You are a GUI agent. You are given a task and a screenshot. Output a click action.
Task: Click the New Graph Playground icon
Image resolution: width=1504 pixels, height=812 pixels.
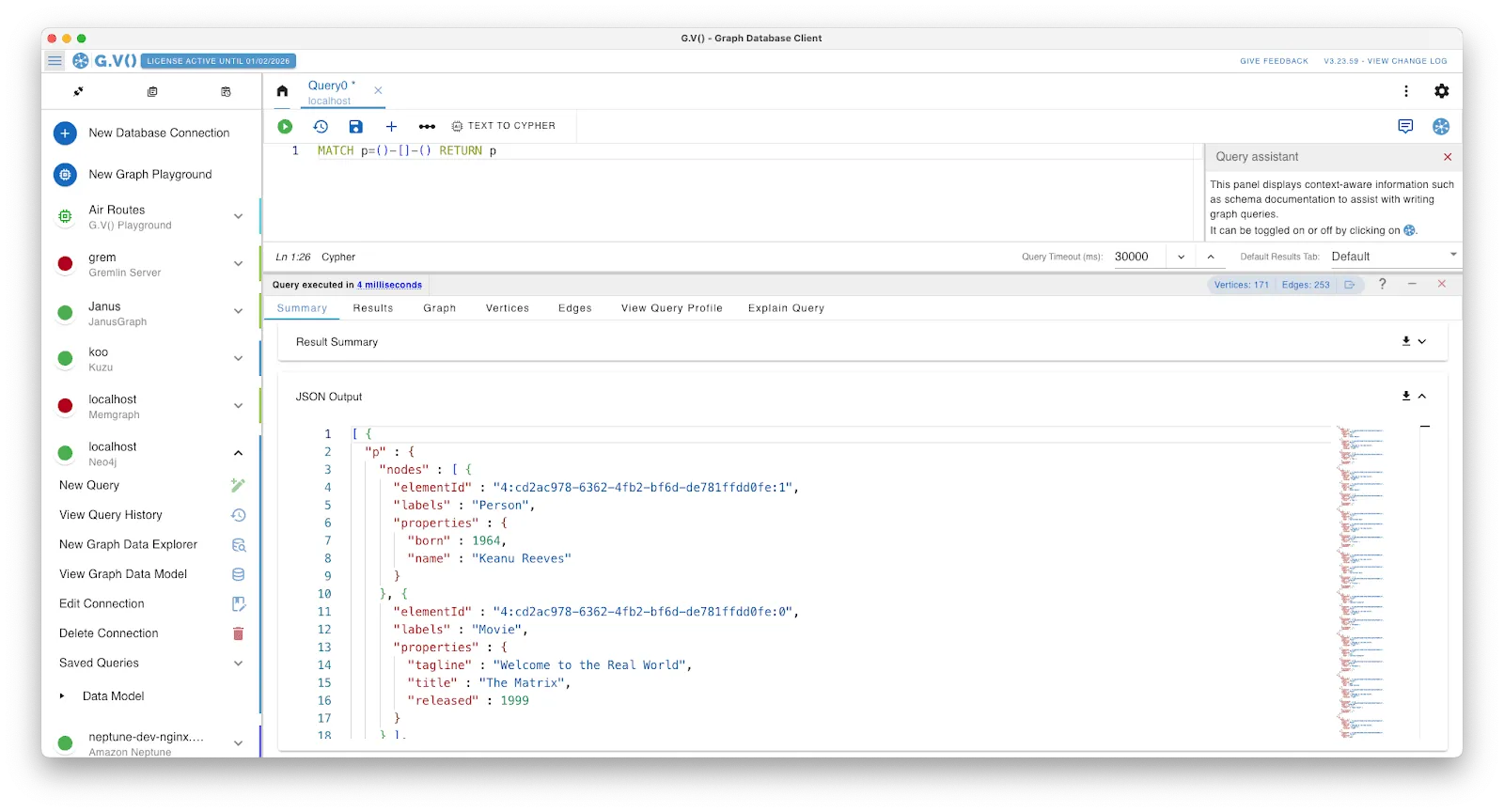click(65, 175)
